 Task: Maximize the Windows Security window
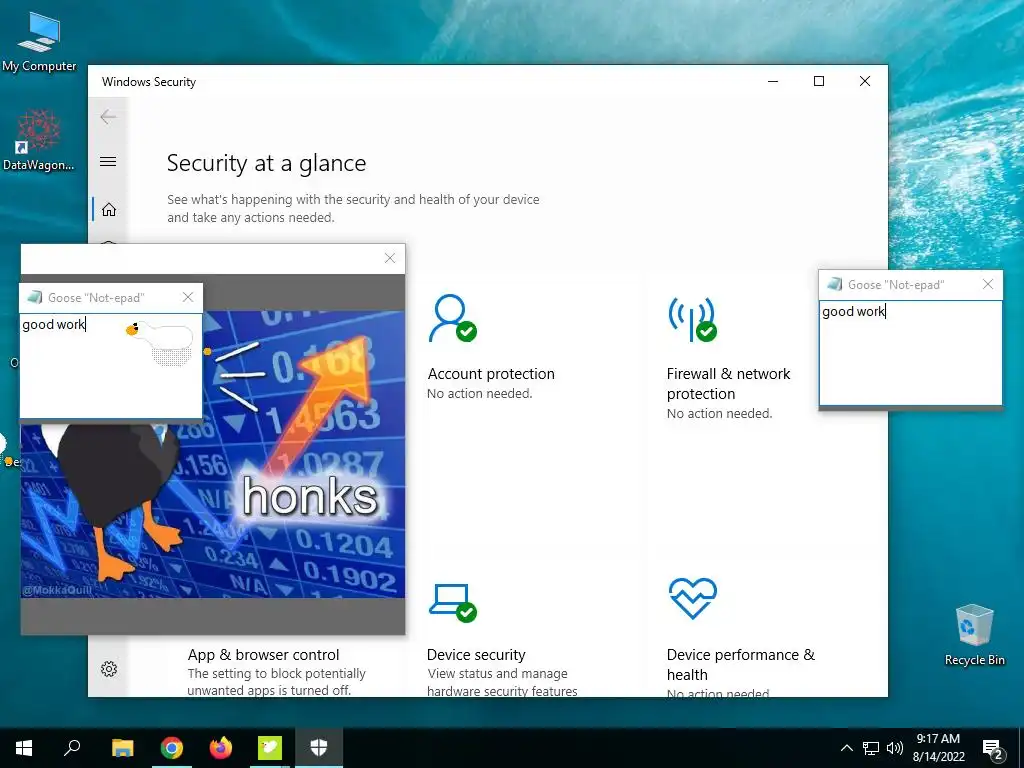(x=819, y=81)
